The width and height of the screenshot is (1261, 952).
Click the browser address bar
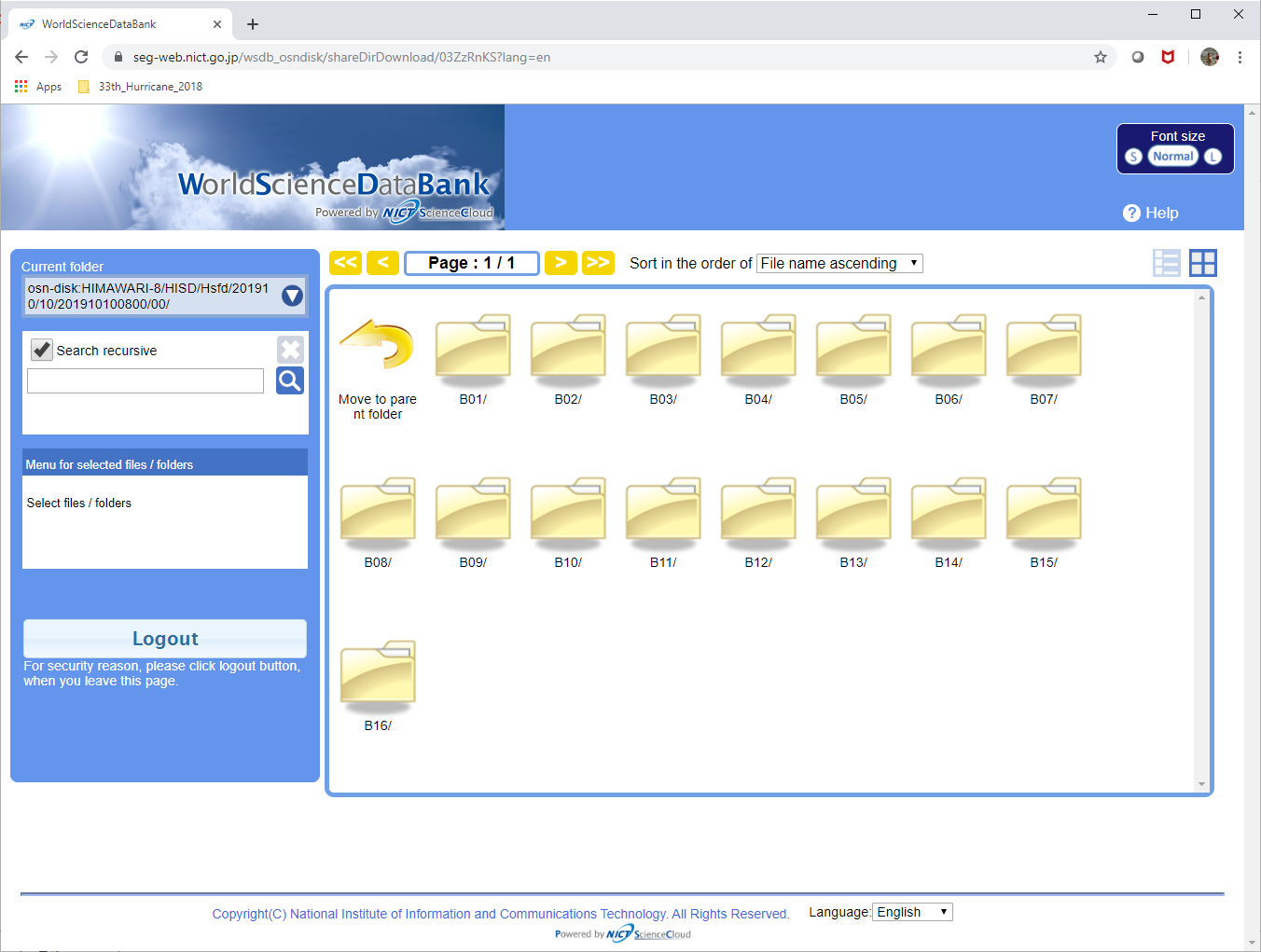point(606,57)
